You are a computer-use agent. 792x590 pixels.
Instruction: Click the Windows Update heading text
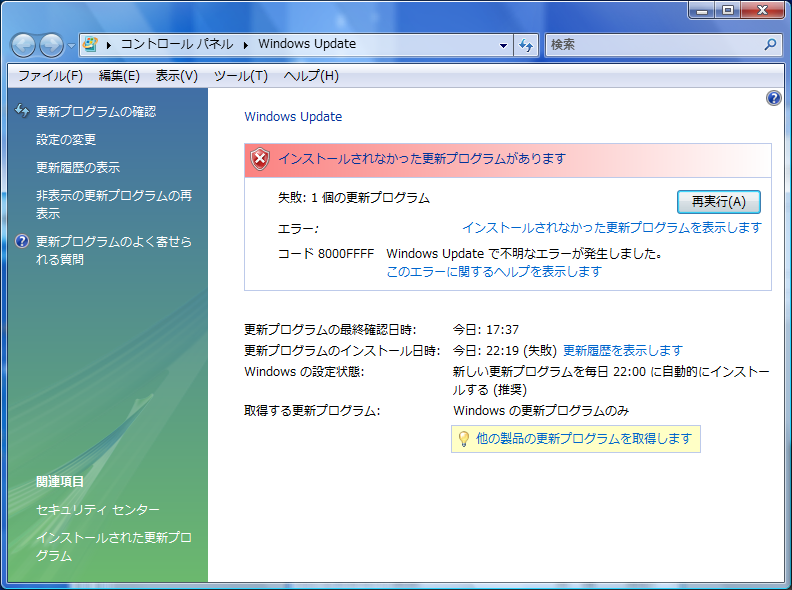click(x=293, y=117)
